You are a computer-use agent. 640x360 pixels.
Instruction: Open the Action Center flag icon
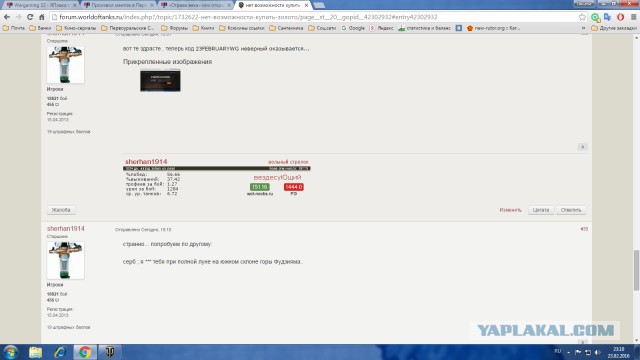578,352
